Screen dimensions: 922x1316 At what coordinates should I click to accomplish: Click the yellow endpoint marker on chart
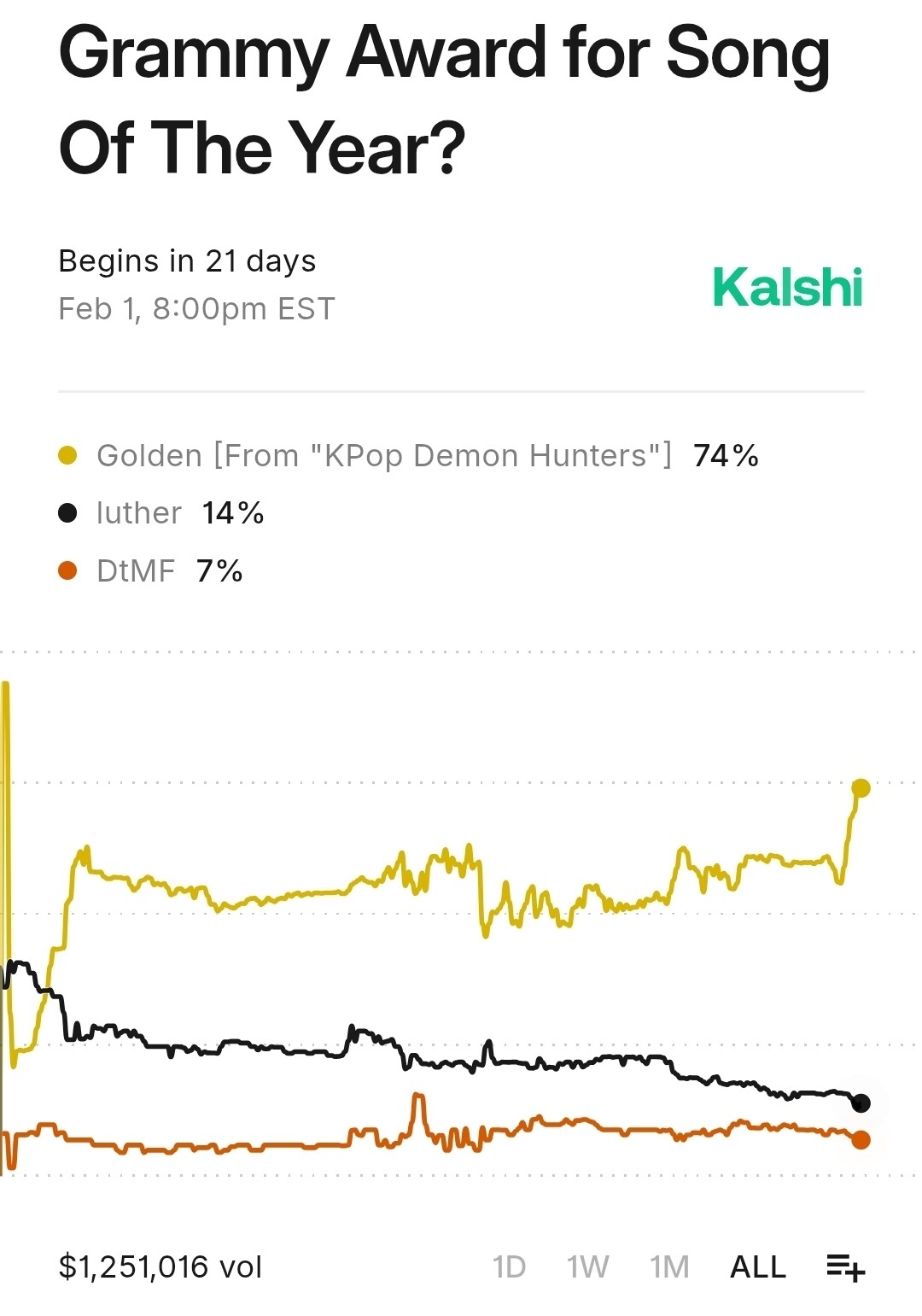coord(861,788)
